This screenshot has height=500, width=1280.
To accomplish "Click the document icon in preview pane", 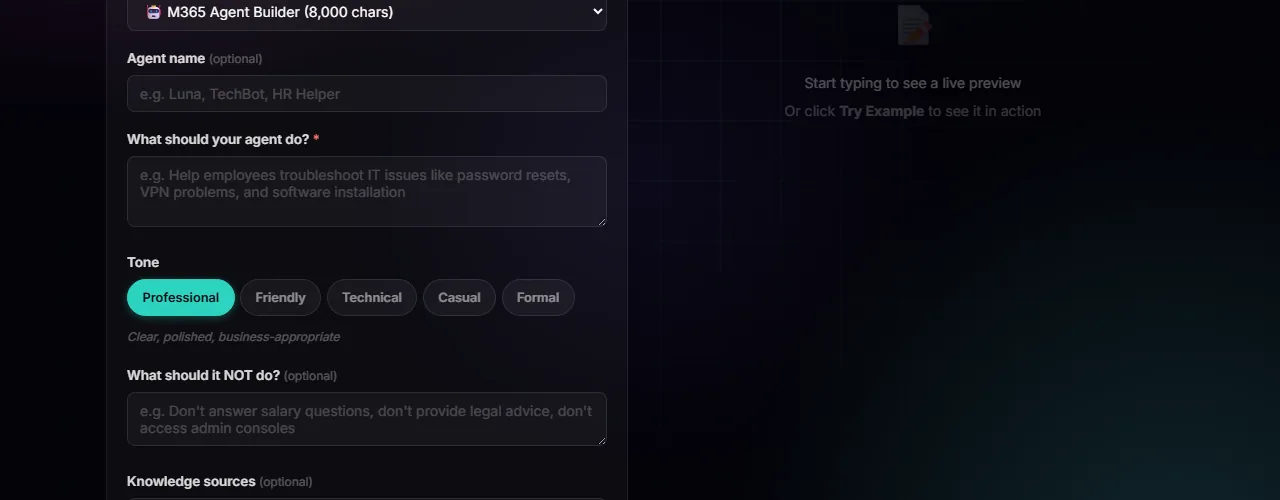I will (x=913, y=25).
